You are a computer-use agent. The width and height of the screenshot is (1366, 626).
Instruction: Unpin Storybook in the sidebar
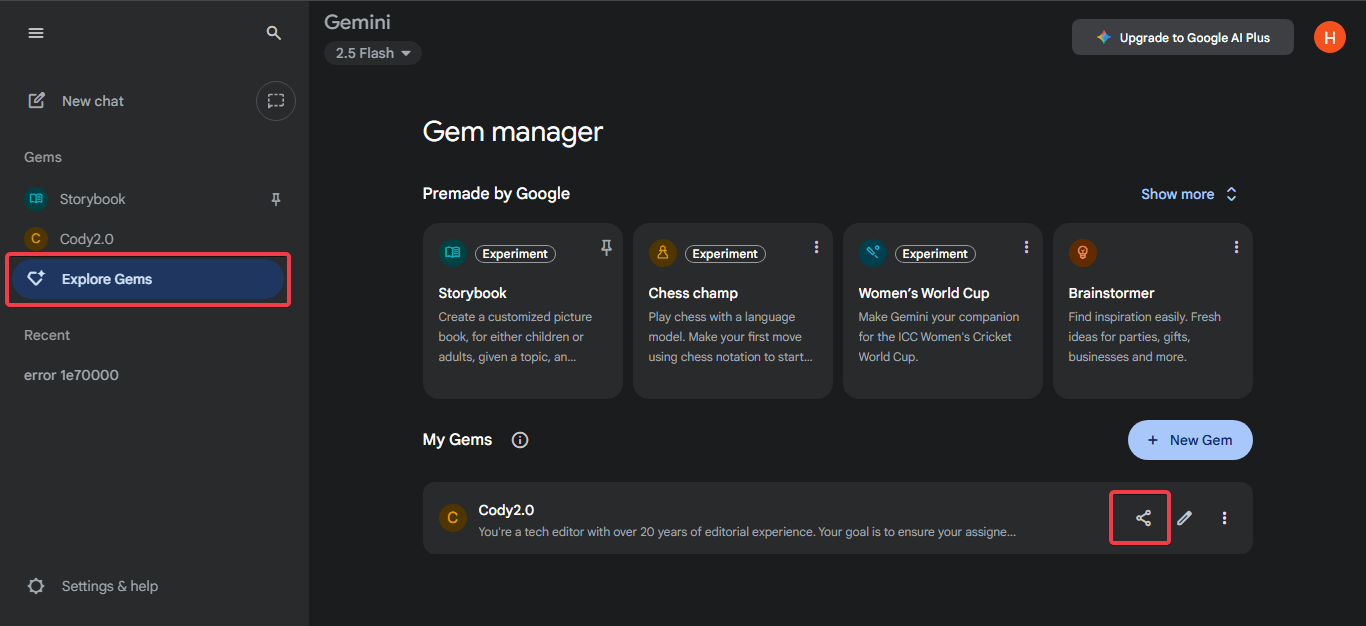277,199
